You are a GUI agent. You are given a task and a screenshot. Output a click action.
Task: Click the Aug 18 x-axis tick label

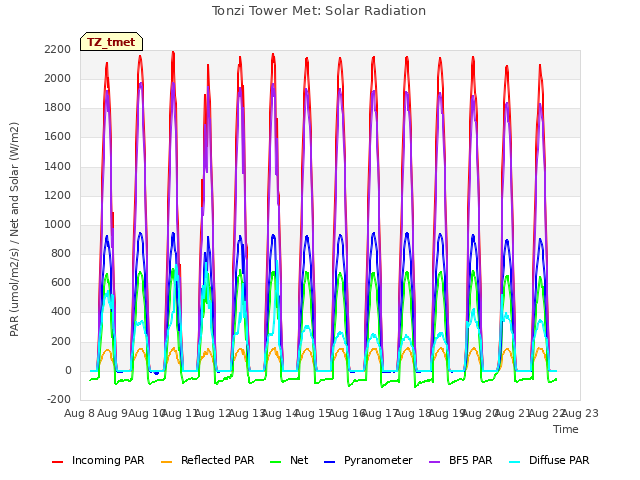coord(413,413)
